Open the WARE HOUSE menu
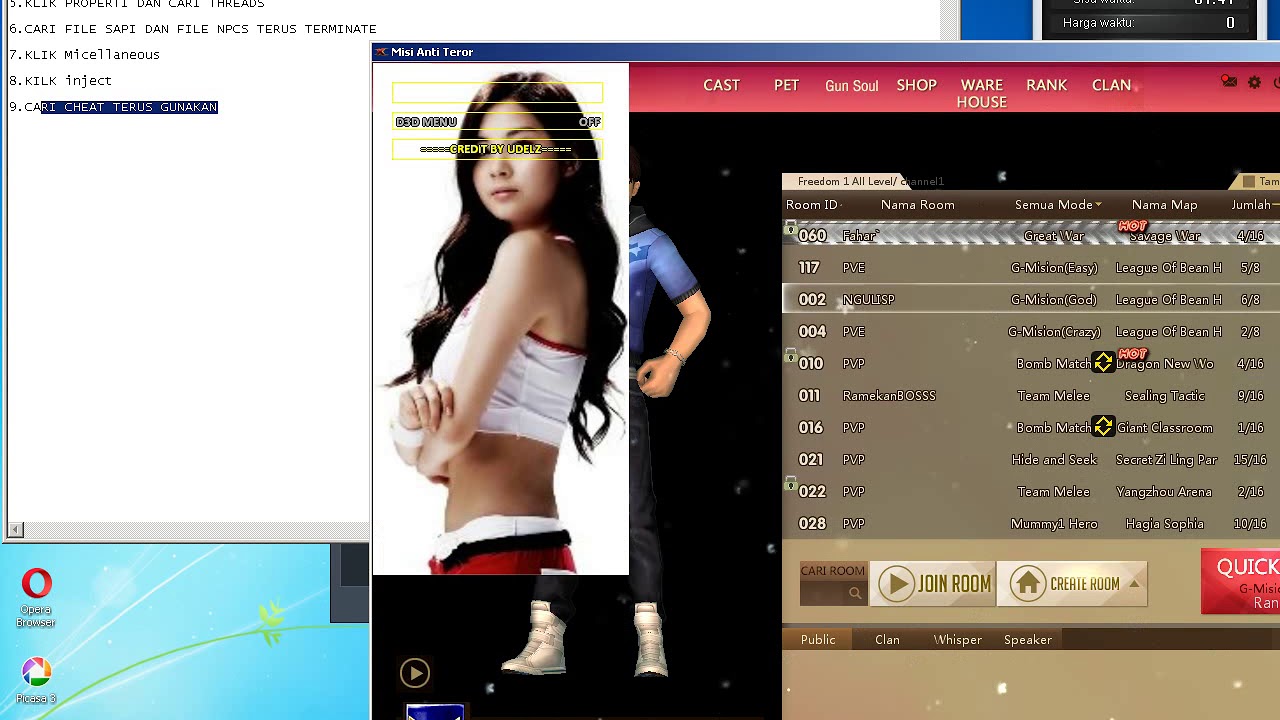 [982, 94]
